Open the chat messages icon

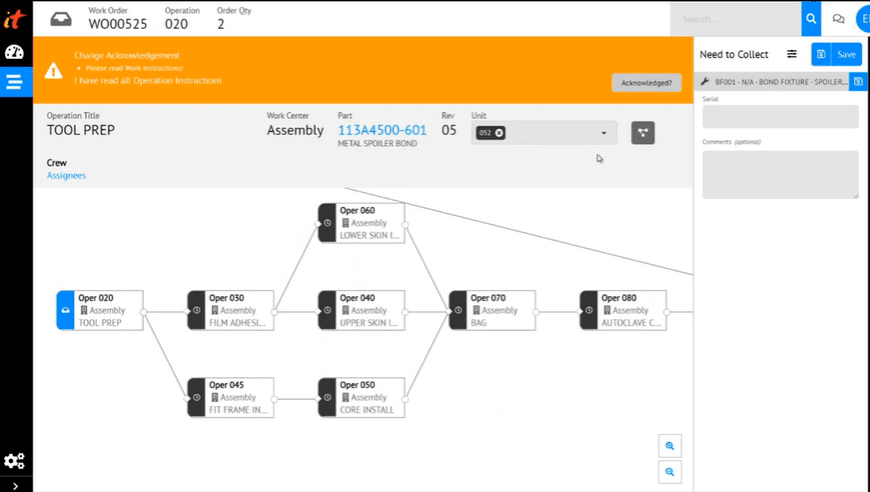coord(839,18)
